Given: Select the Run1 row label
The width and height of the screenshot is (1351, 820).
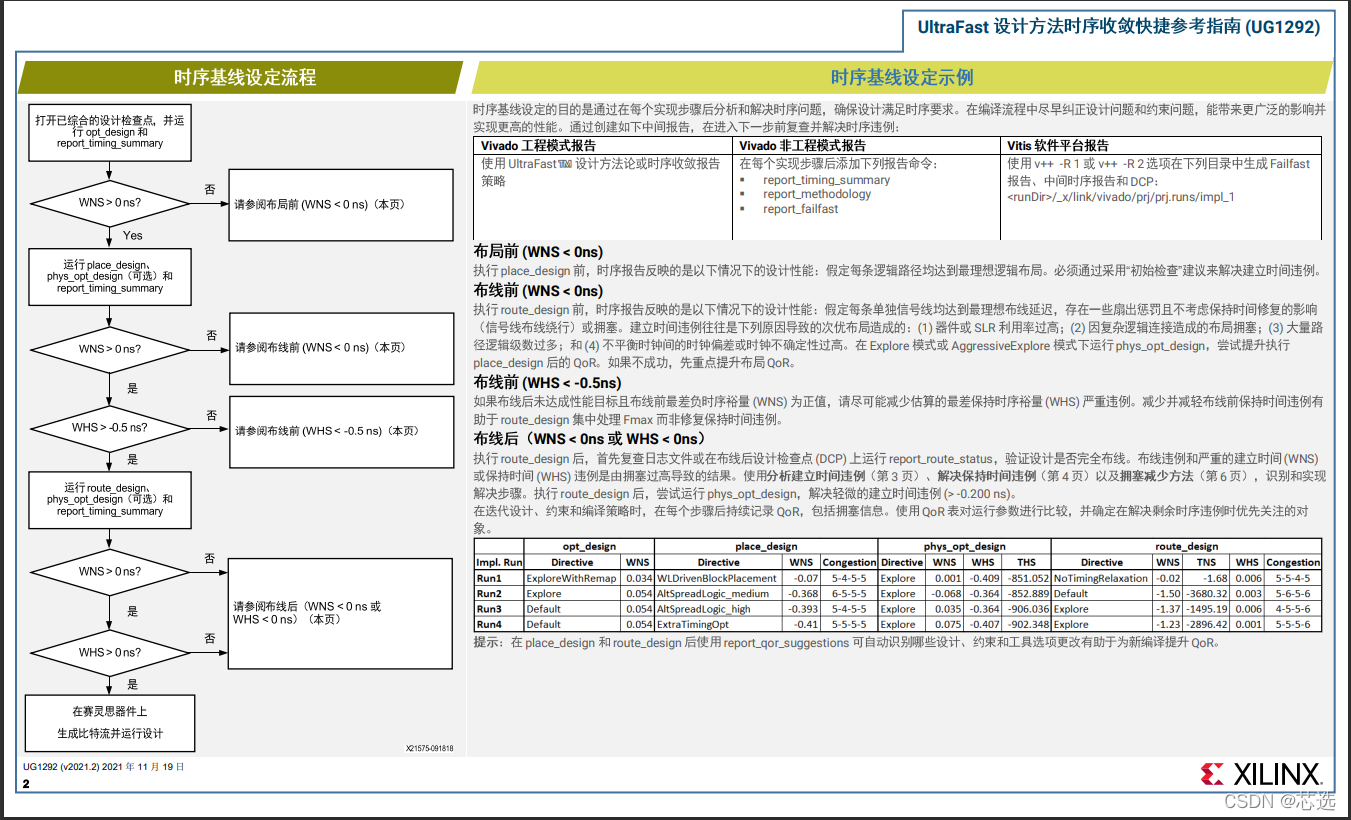Looking at the screenshot, I should (489, 578).
